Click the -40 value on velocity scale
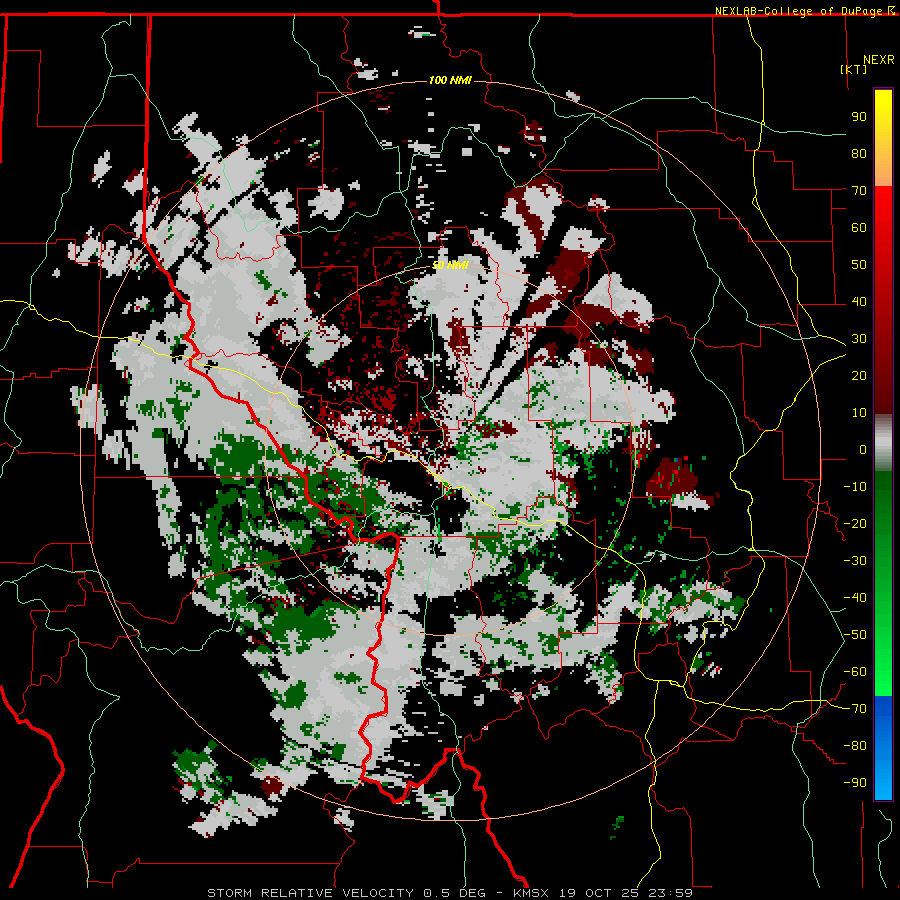The image size is (900, 900). click(855, 598)
